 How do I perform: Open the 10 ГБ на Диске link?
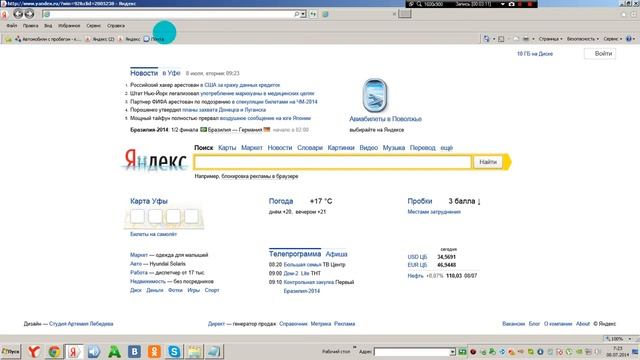535,54
